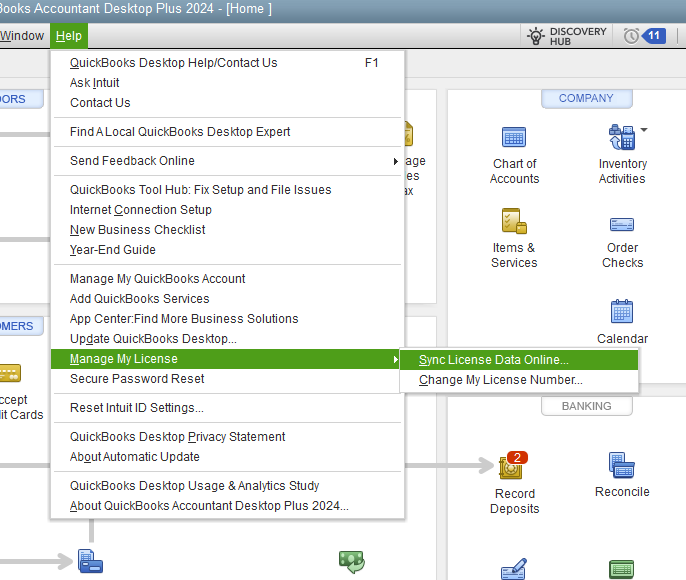Click the Accept Credit Cards icon
The height and width of the screenshot is (580, 686).
click(x=10, y=373)
